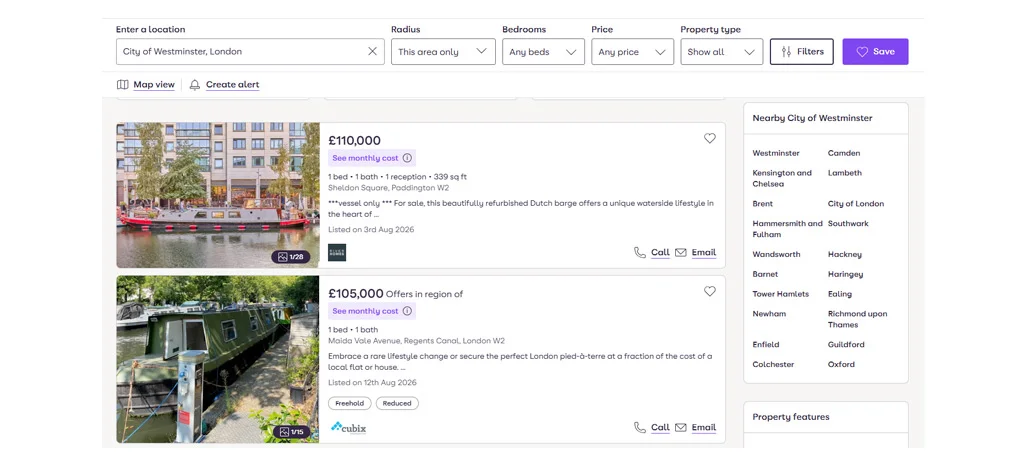Viewport: 1026px width, 466px height.
Task: Open the £105,000 price heading
Action: pyautogui.click(x=356, y=293)
